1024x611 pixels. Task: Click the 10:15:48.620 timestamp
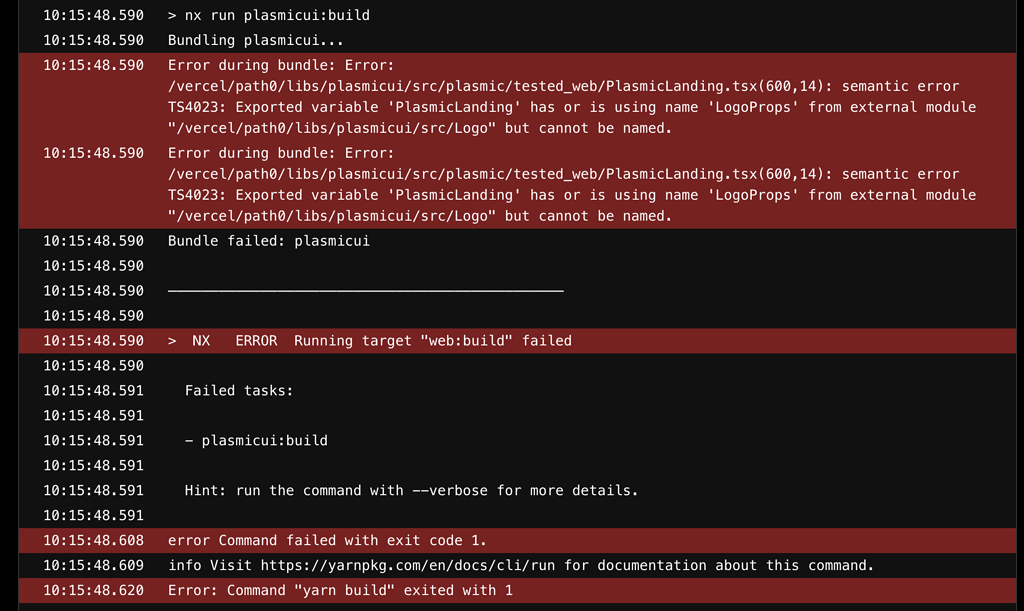(93, 591)
